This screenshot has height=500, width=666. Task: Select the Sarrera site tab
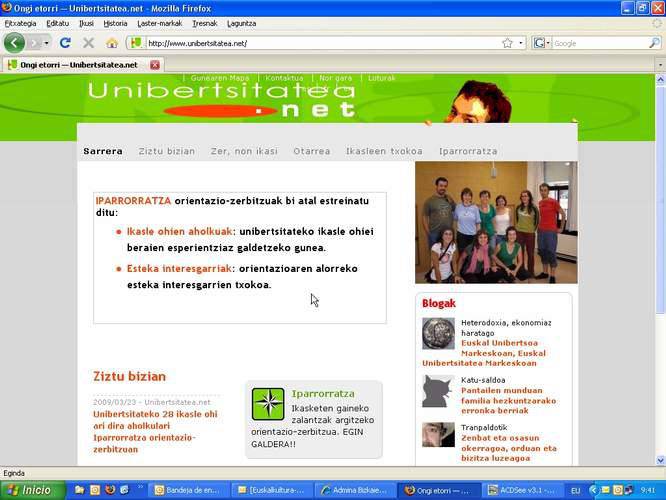[103, 151]
